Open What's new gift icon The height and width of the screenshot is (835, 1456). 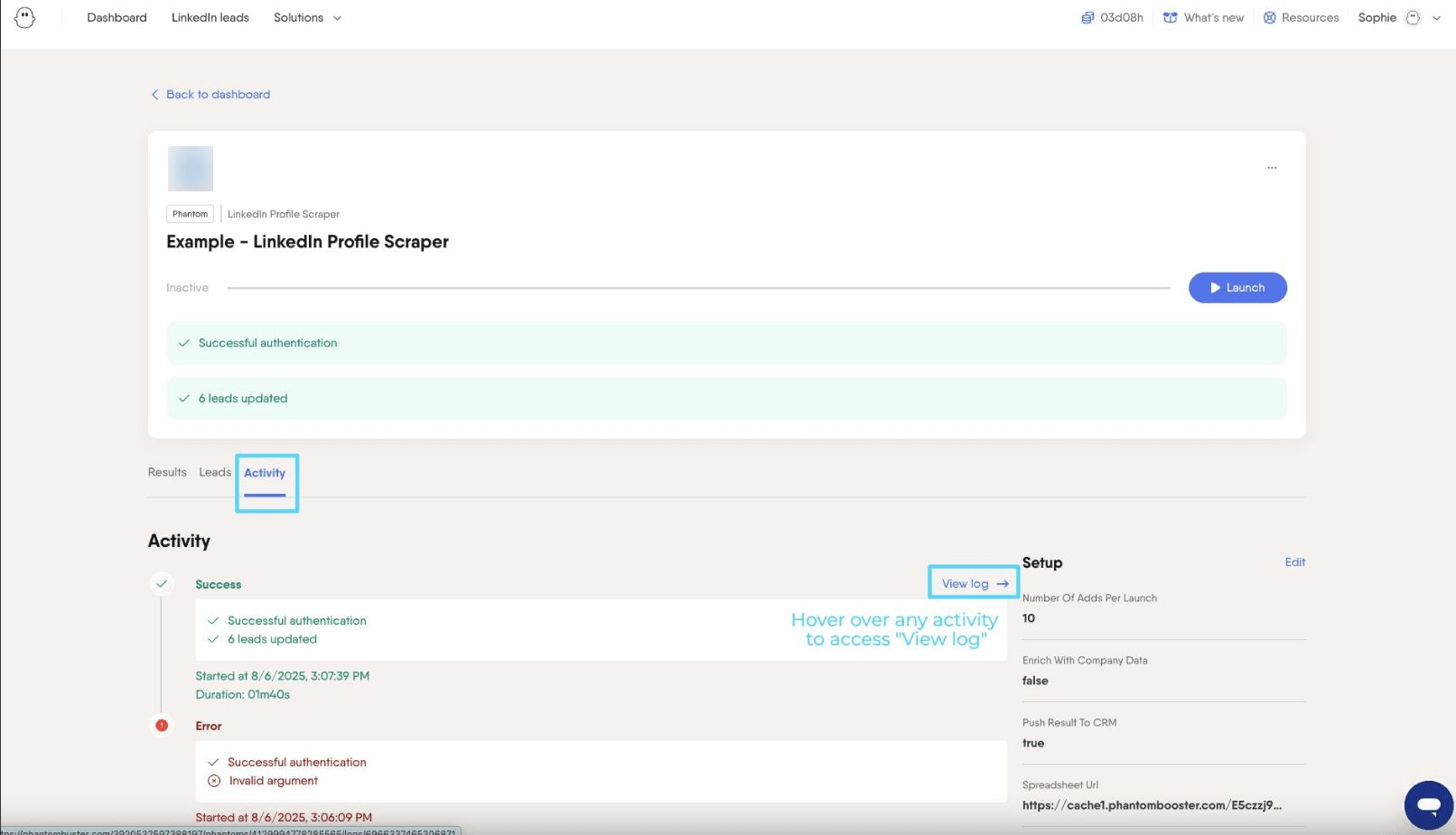(x=1170, y=18)
